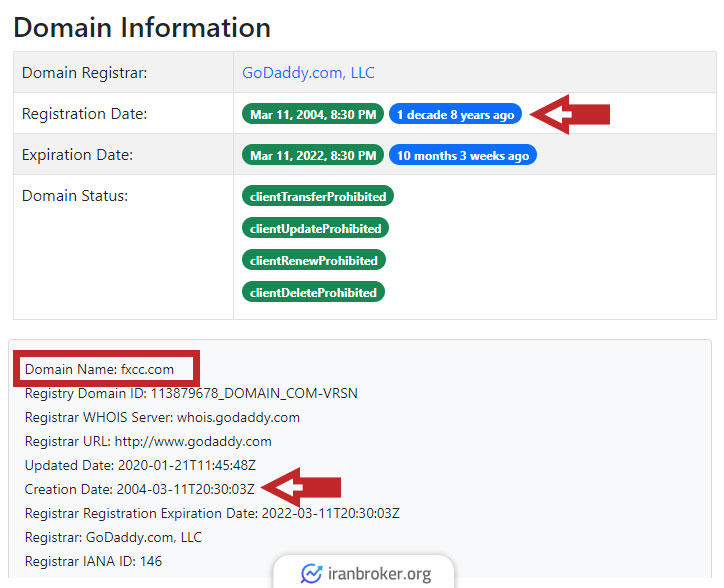Click the '1 decade 8 years ago' badge
Screen dimensions: 724x588
coord(455,115)
